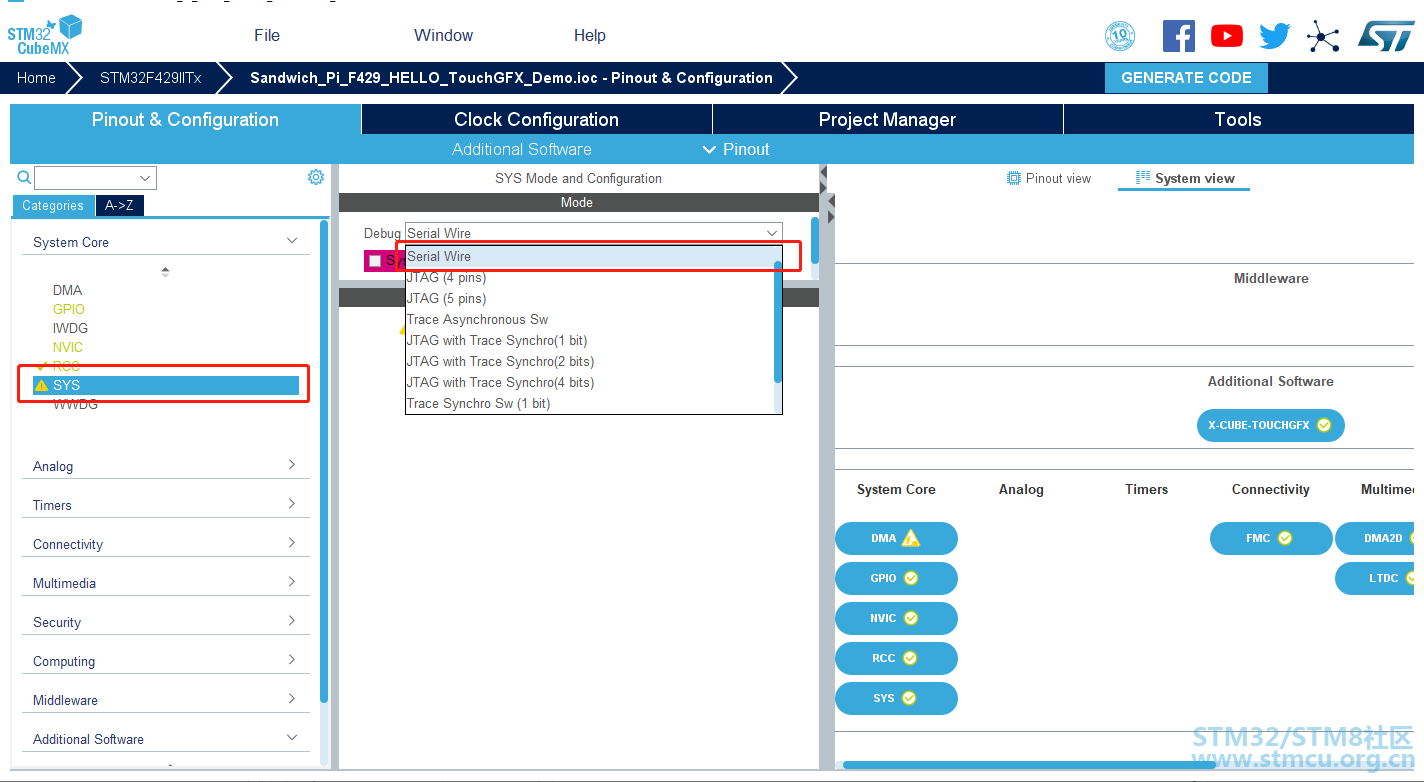Image resolution: width=1424 pixels, height=782 pixels.
Task: Collapse the Additional Software category
Action: pos(292,738)
